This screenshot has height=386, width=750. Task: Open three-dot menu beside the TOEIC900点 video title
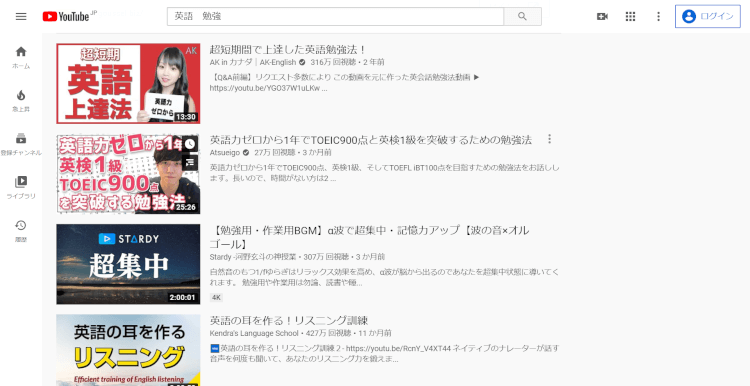pyautogui.click(x=549, y=139)
